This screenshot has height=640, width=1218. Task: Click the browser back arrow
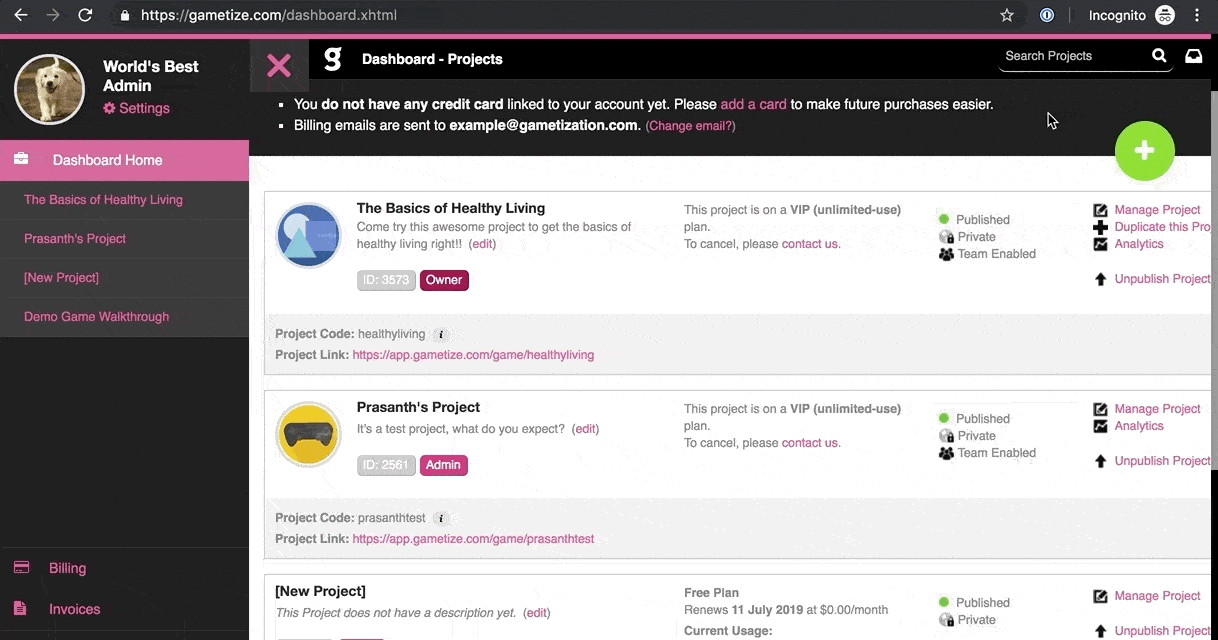pyautogui.click(x=20, y=15)
